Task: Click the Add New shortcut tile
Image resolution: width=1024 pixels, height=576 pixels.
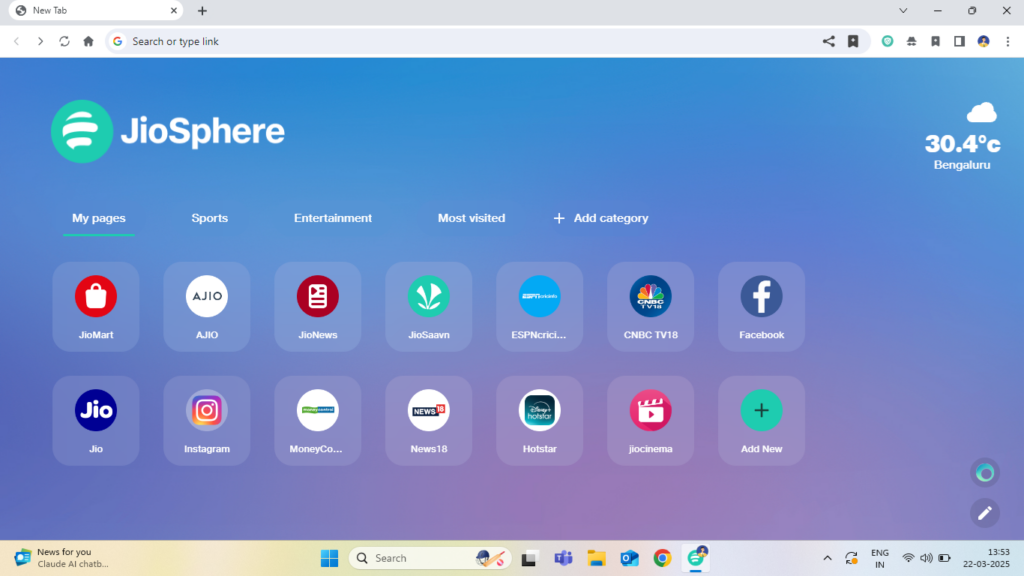Action: click(761, 421)
